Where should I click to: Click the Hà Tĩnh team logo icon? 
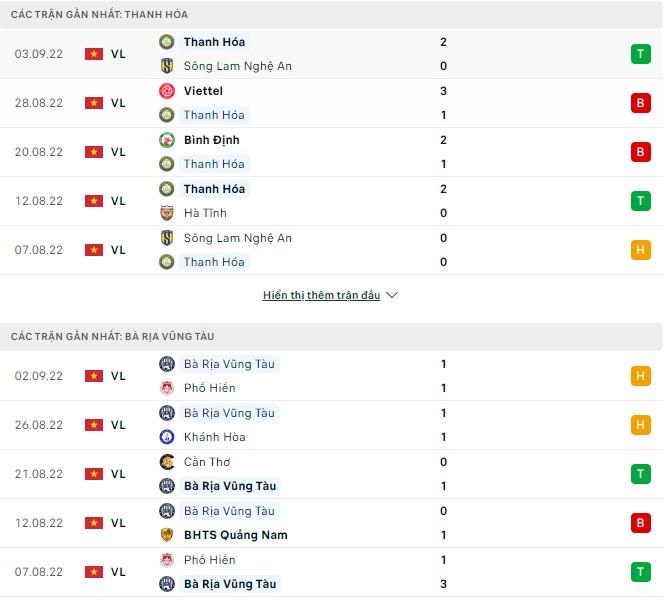(x=167, y=213)
